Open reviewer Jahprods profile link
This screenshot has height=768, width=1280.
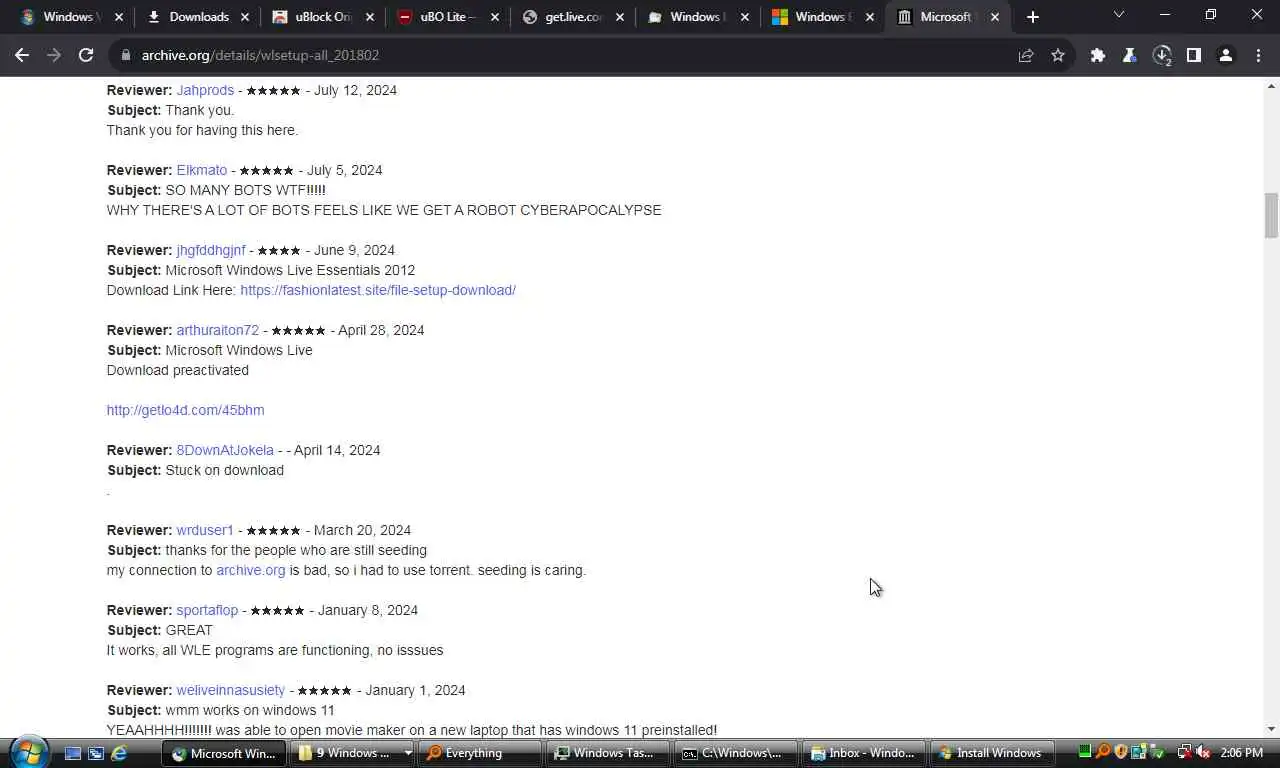pyautogui.click(x=205, y=90)
